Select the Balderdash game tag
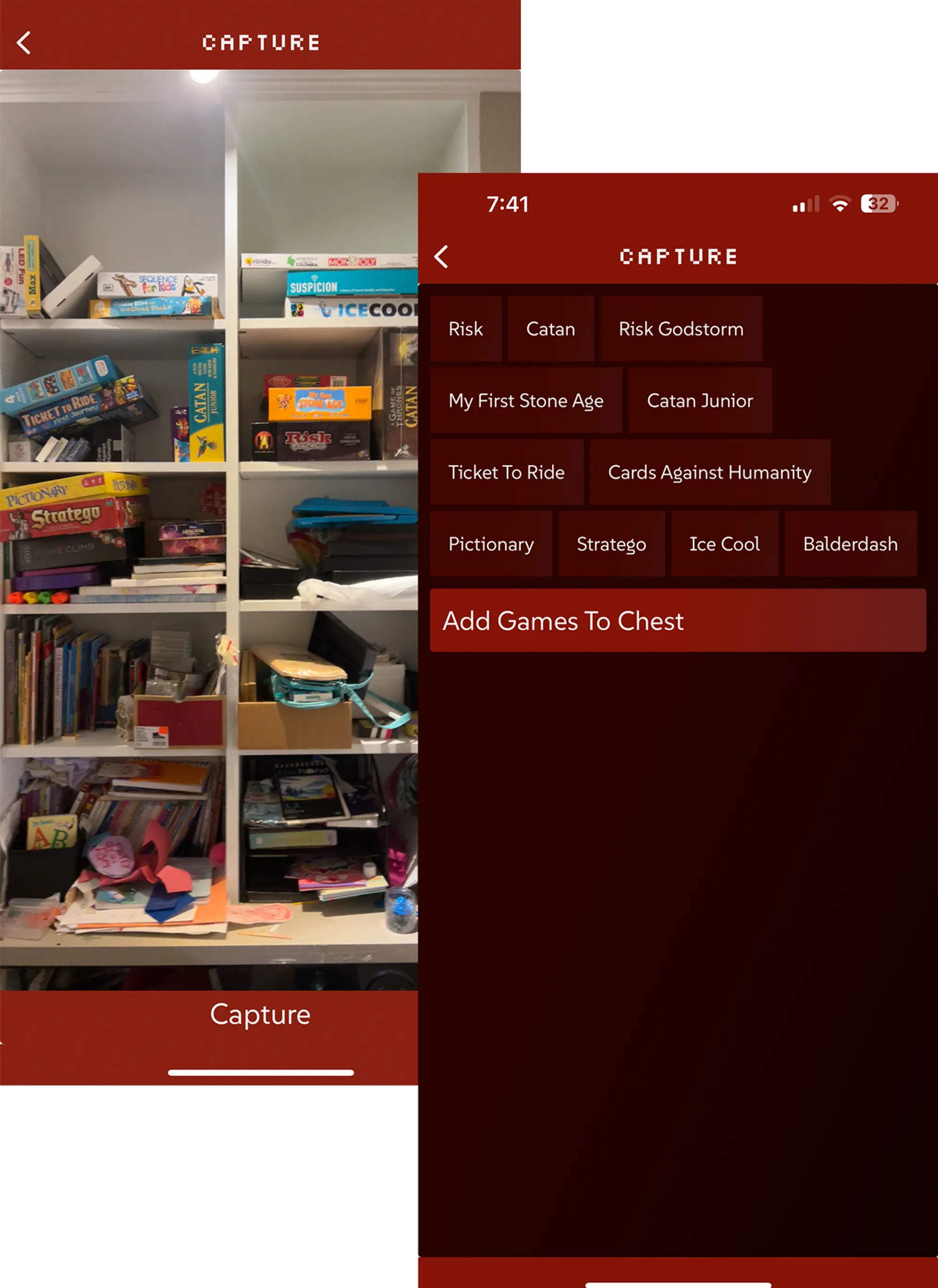938x1288 pixels. [850, 544]
